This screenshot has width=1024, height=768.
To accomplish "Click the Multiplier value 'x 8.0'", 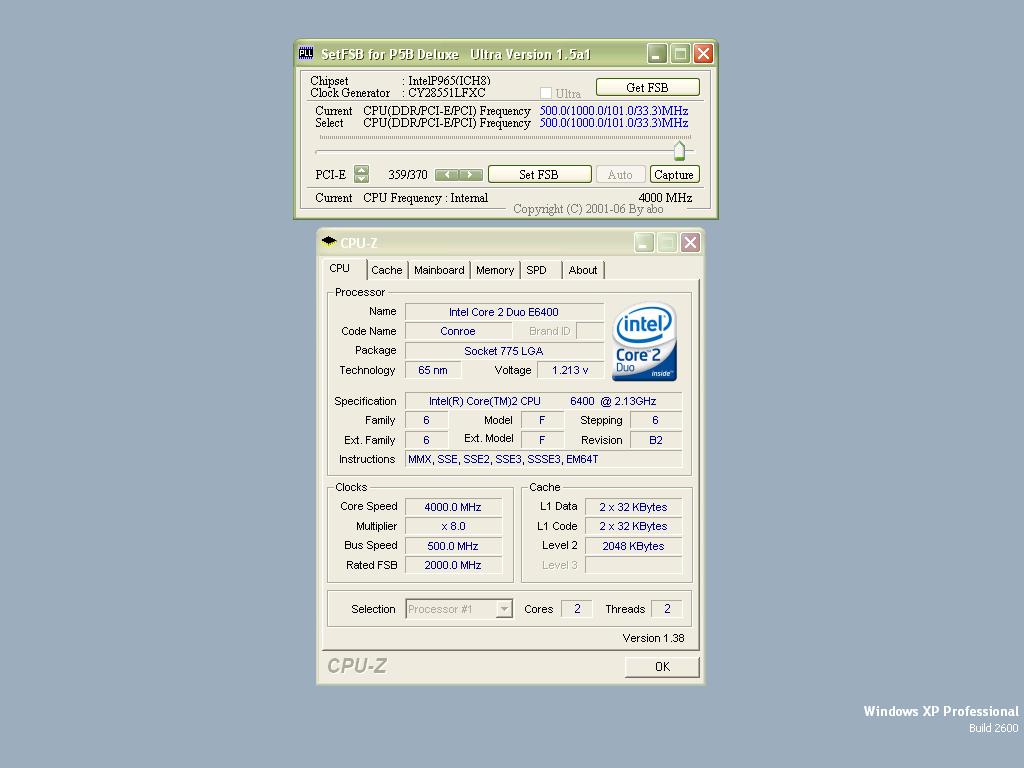I will pos(453,526).
